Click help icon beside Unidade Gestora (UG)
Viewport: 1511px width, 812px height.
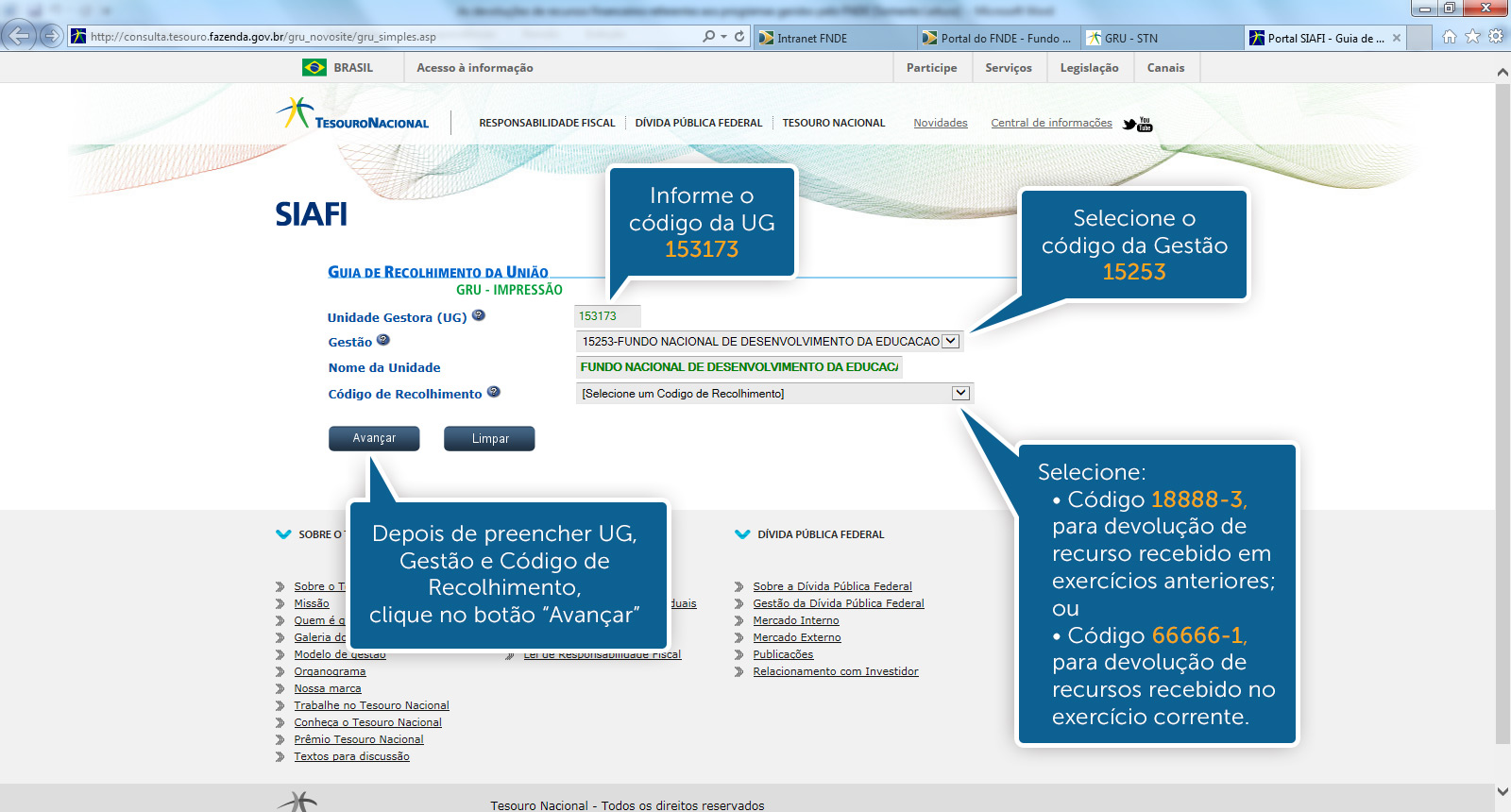point(479,315)
